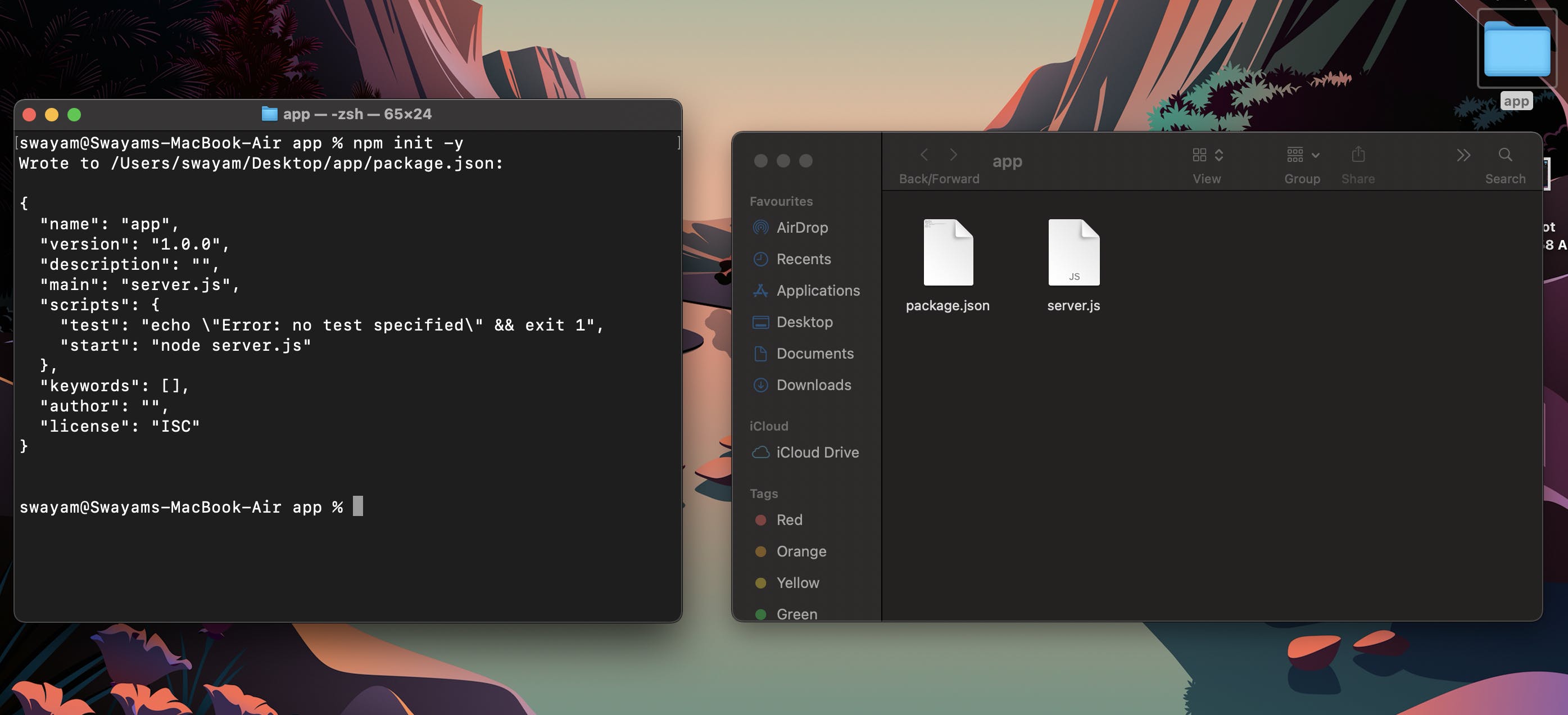The height and width of the screenshot is (715, 1568).
Task: Select the server.js file icon
Action: pos(1074,252)
